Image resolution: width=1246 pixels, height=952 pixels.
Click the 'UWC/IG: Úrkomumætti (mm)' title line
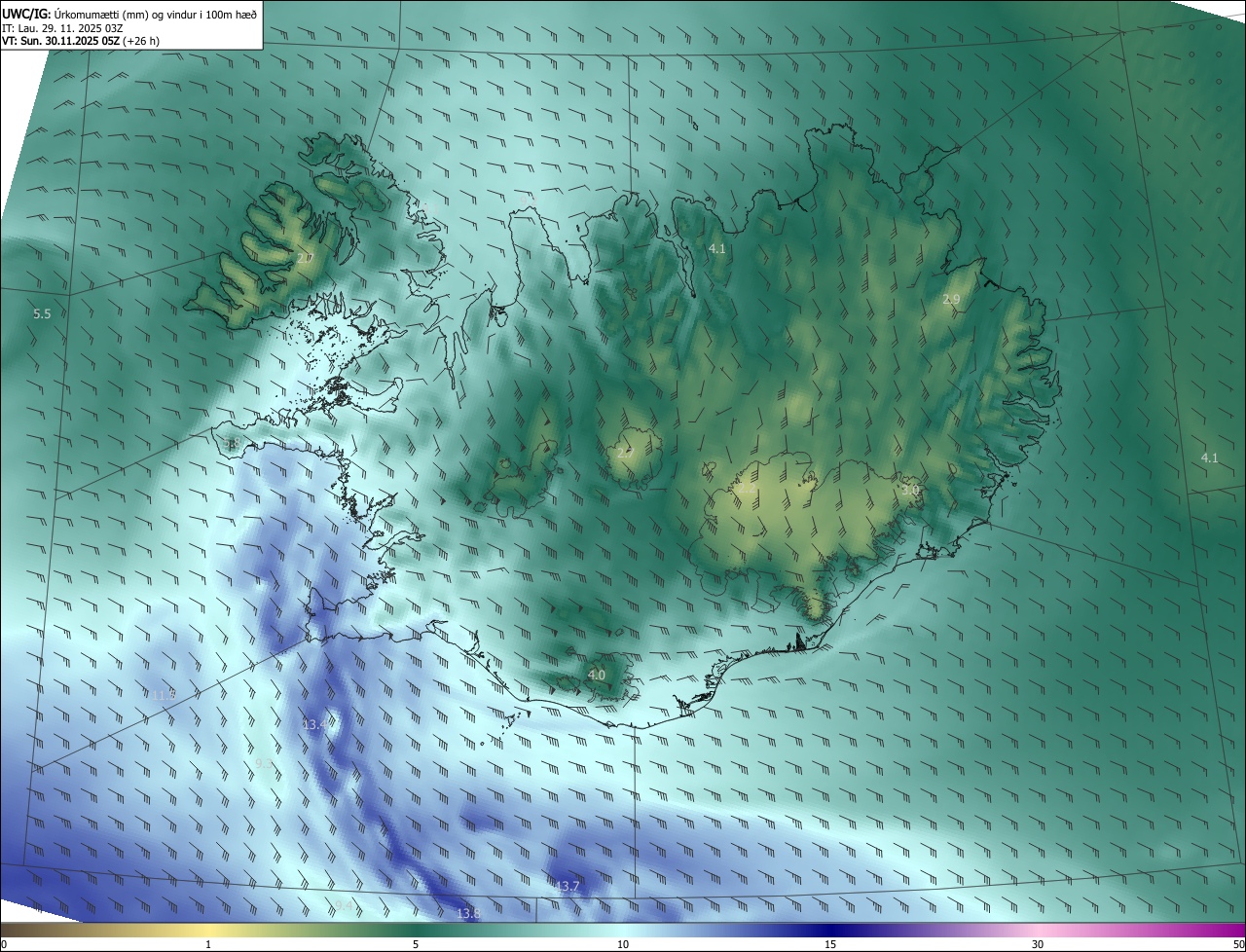[x=129, y=13]
